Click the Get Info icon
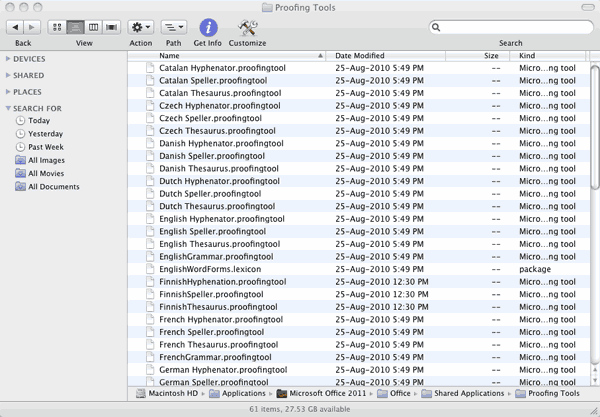This screenshot has width=600, height=417. (208, 27)
